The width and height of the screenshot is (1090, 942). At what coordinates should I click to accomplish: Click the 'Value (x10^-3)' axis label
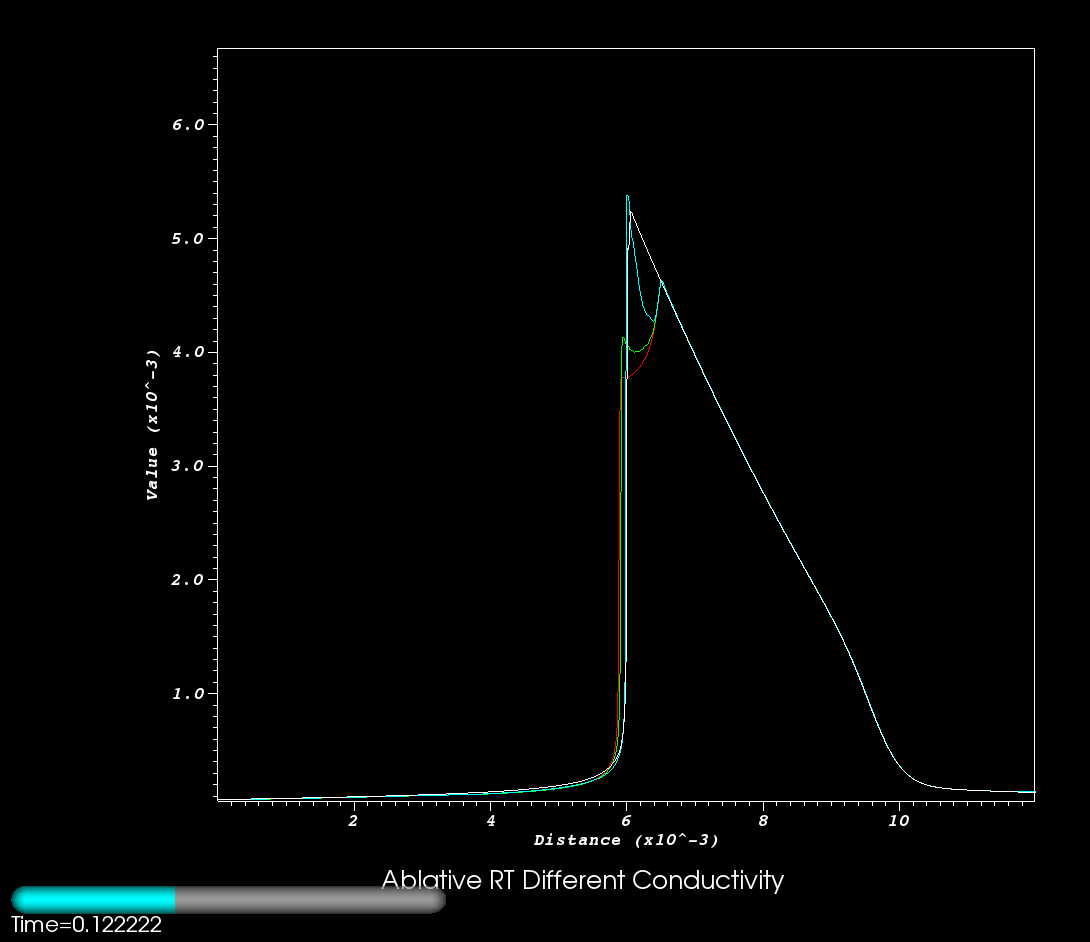(152, 425)
